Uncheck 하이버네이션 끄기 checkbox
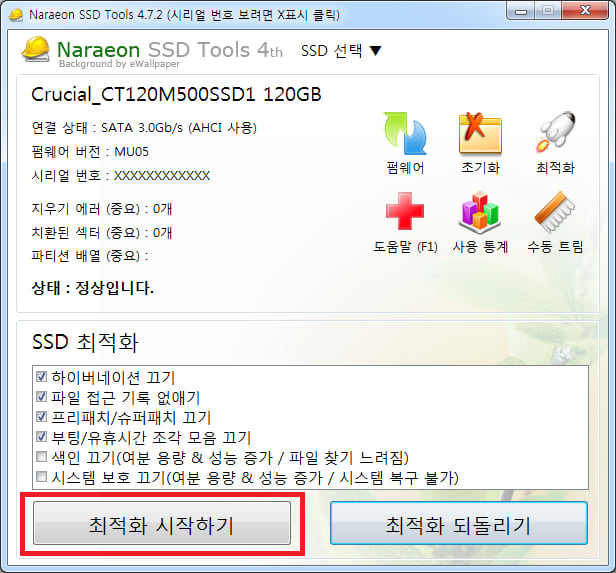 41,376
